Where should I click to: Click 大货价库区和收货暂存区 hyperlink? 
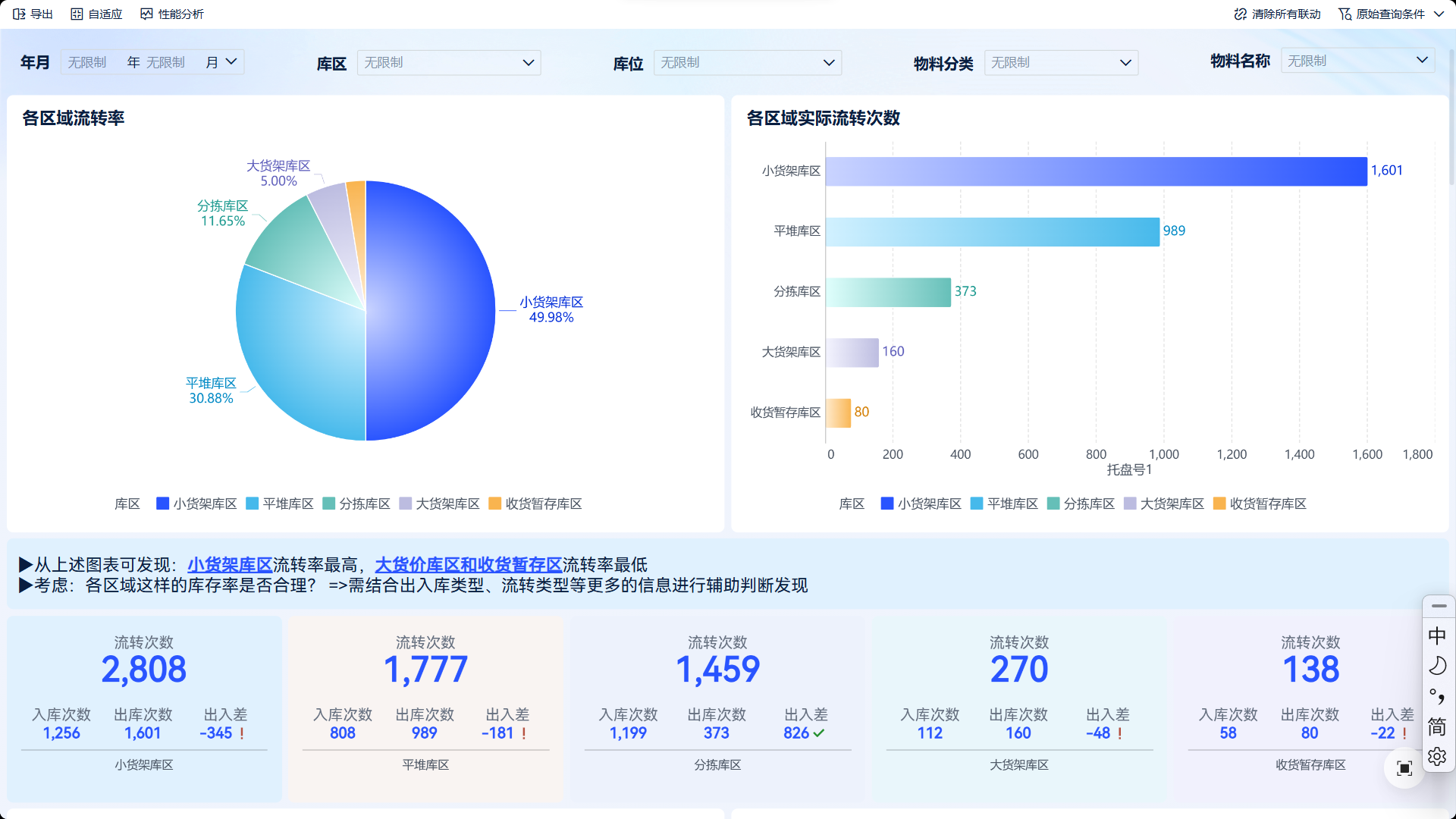pos(468,565)
